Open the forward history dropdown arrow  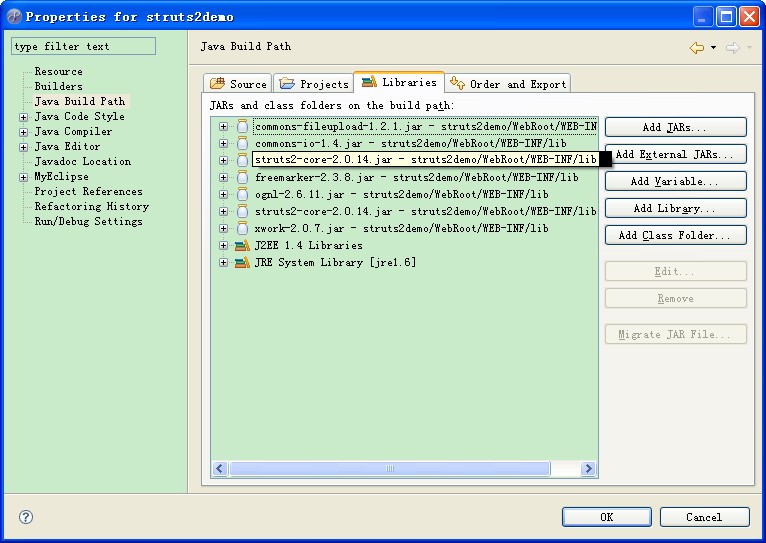tap(749, 47)
